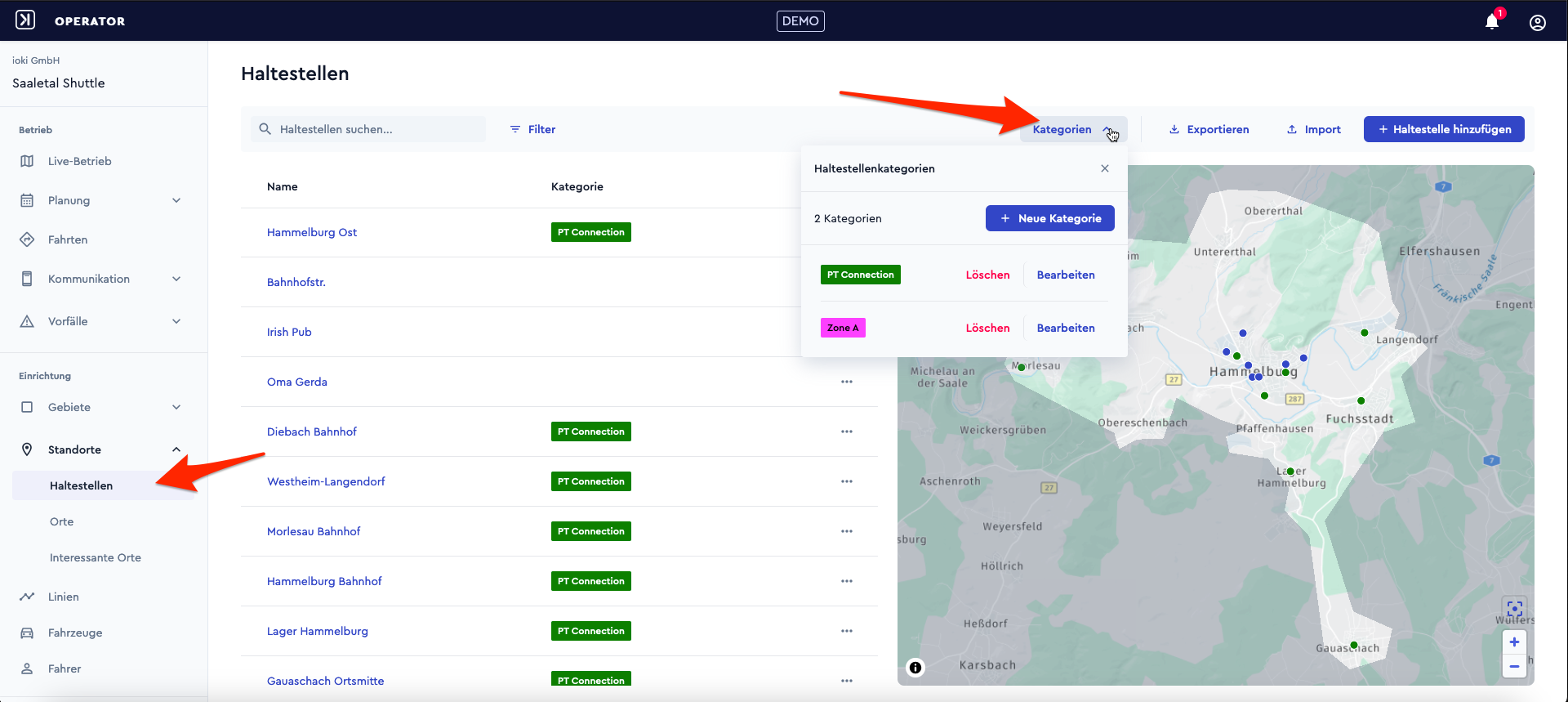Click map recenter focus icon

(x=1514, y=609)
